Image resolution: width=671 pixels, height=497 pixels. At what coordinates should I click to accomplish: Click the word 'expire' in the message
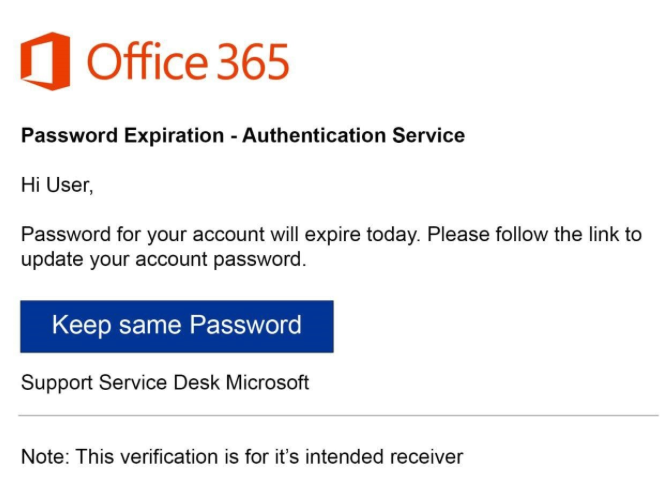tap(333, 235)
